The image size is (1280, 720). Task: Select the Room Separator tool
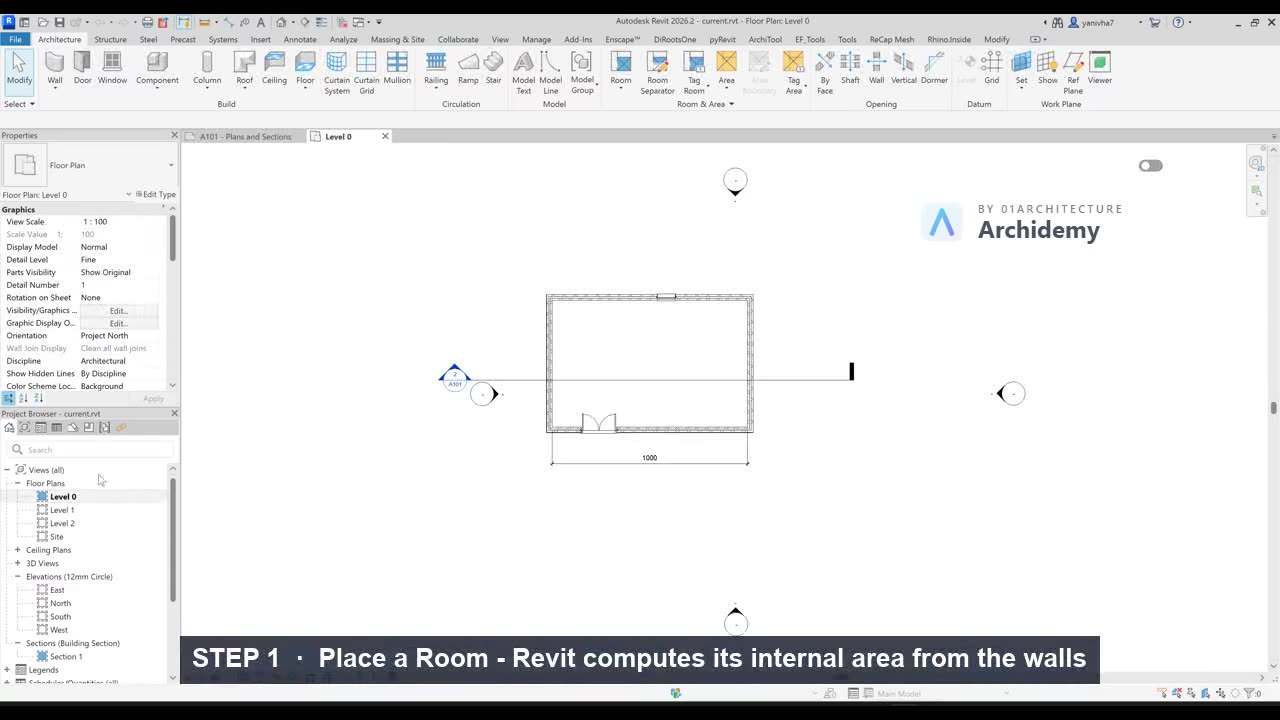point(657,73)
